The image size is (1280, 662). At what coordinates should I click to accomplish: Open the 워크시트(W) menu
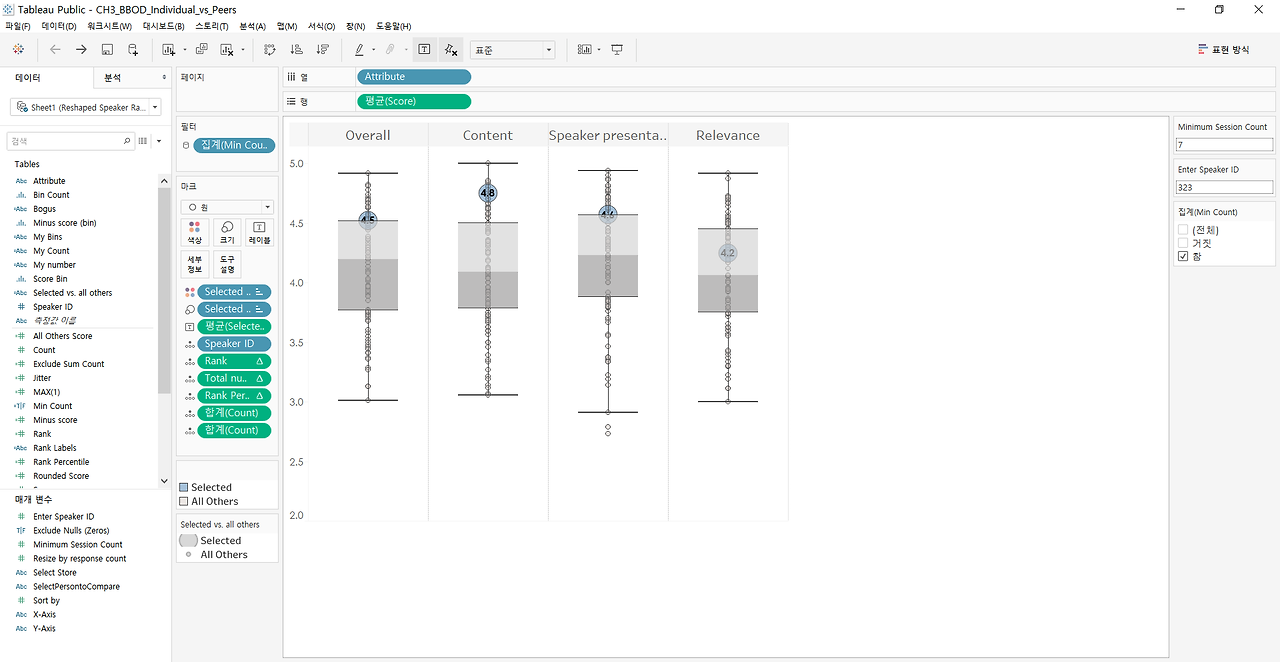(x=109, y=26)
